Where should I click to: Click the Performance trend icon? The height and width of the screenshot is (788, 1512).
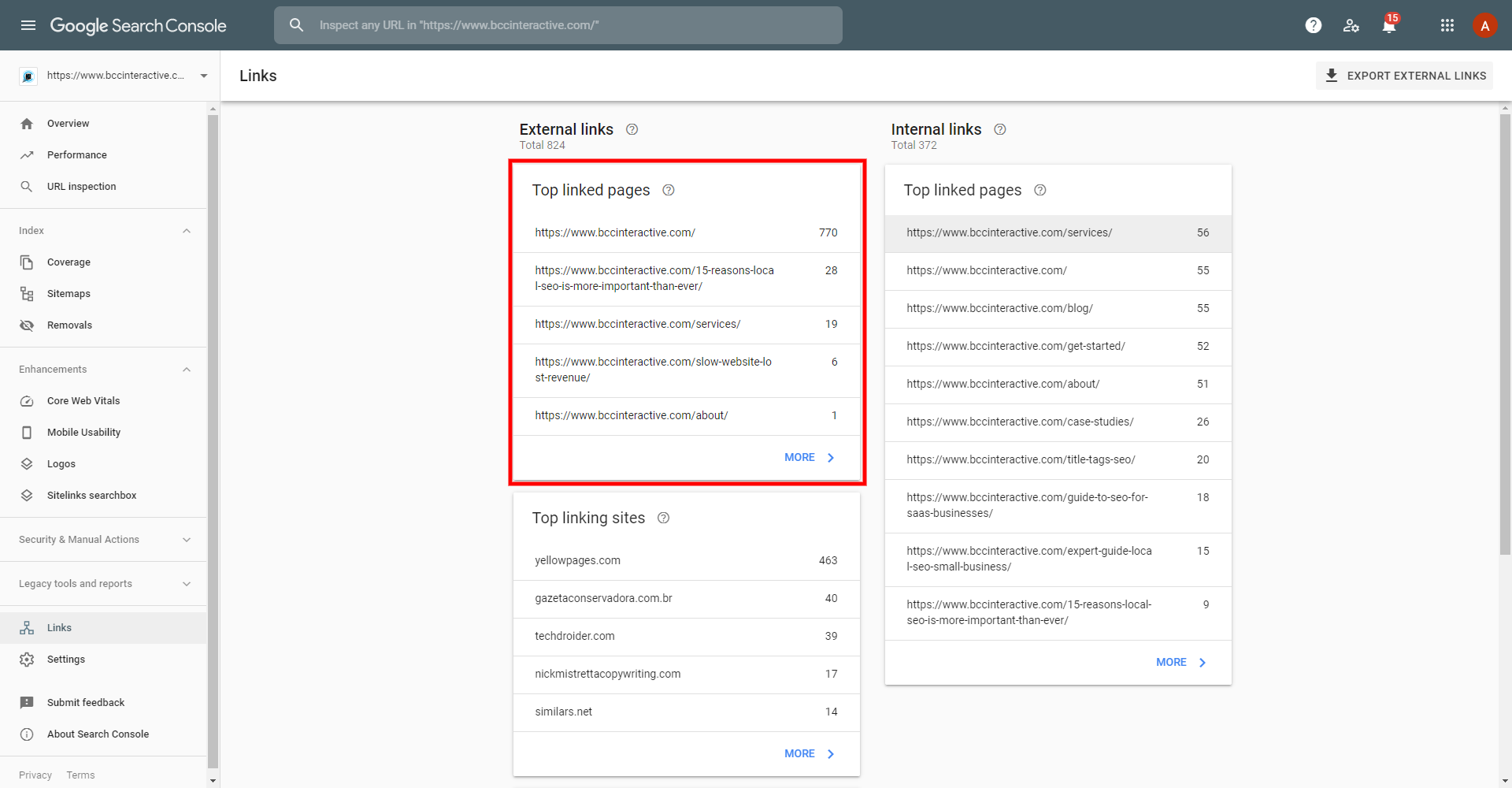tap(27, 155)
